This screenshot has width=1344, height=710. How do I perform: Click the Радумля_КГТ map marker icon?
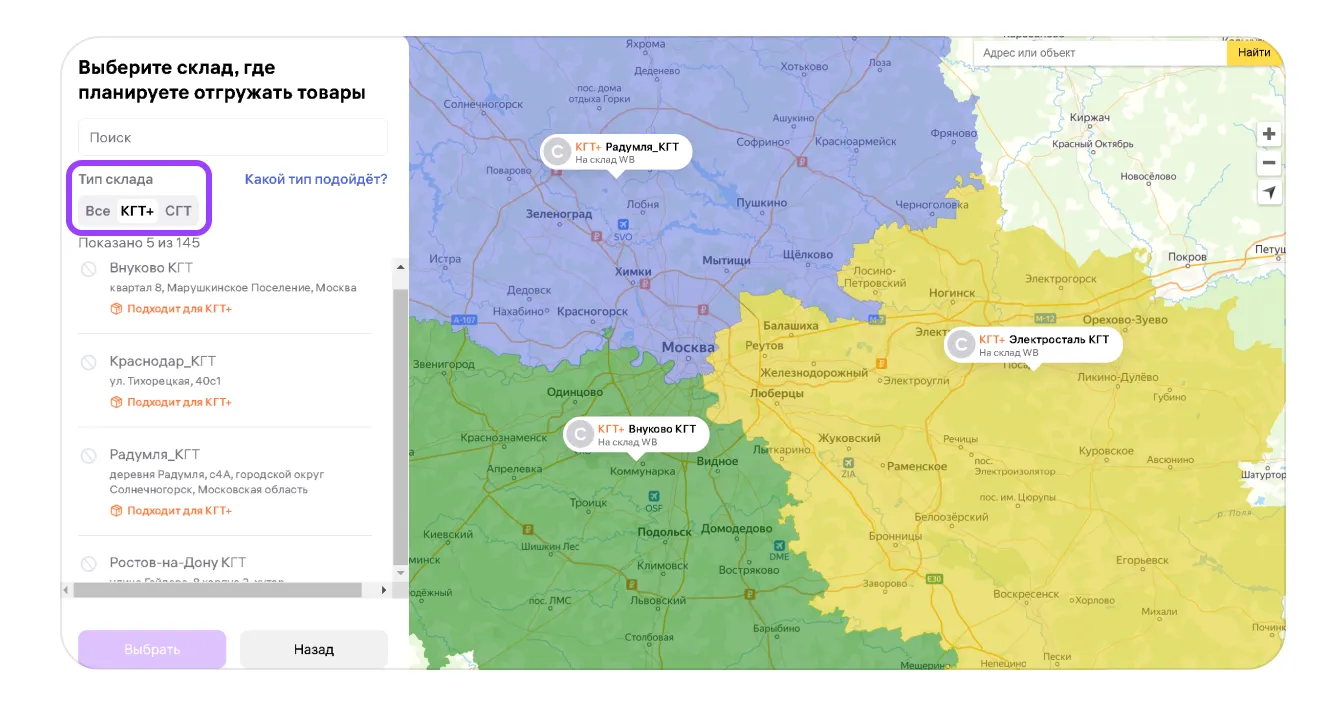click(x=556, y=152)
